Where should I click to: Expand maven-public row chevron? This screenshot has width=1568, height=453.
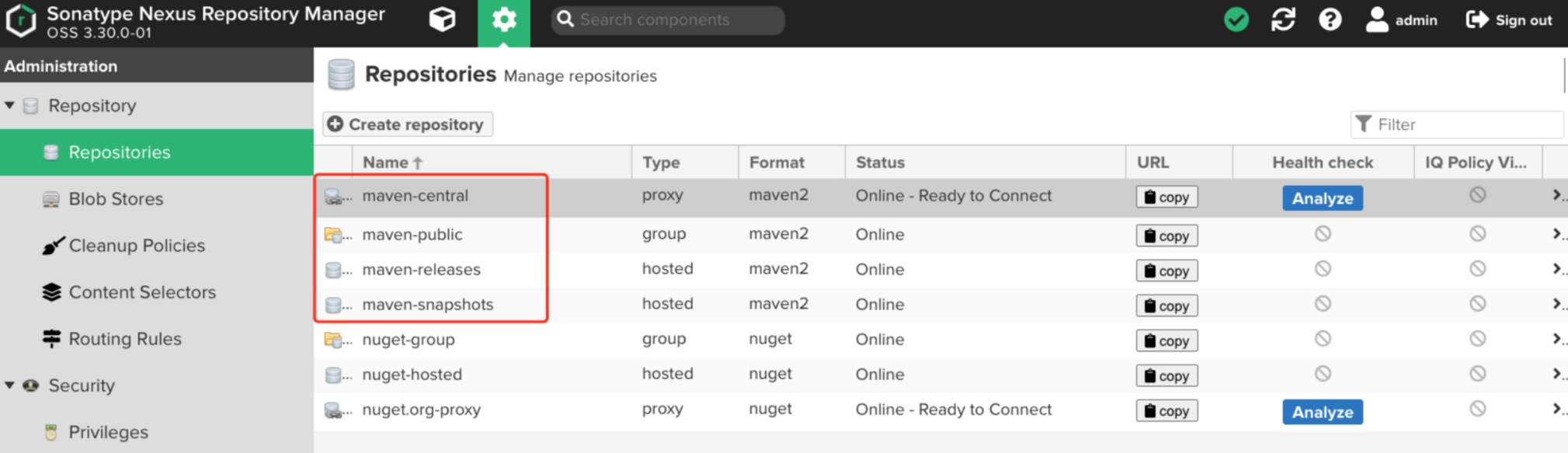point(1556,233)
